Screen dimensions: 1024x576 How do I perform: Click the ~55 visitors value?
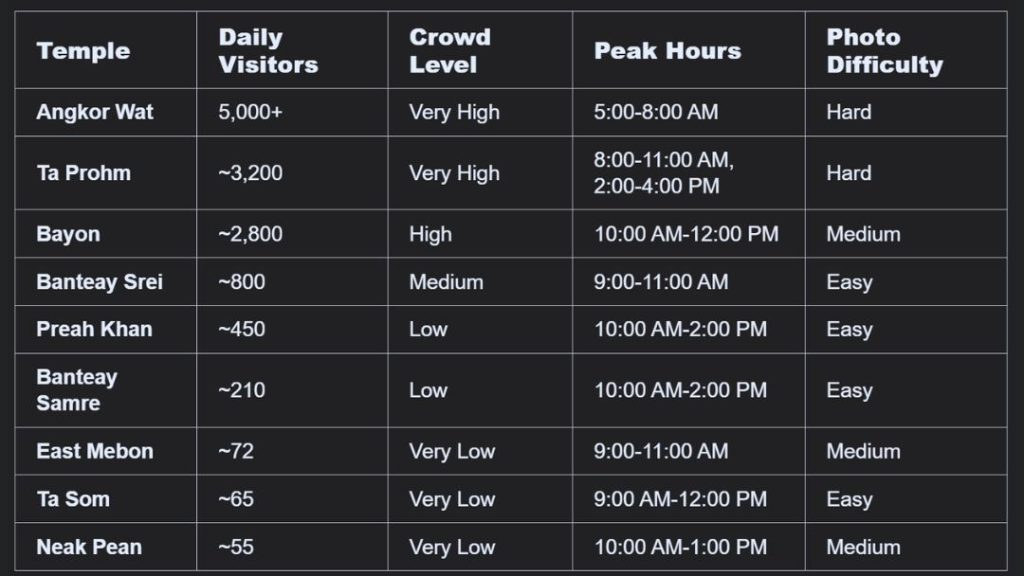coord(236,547)
